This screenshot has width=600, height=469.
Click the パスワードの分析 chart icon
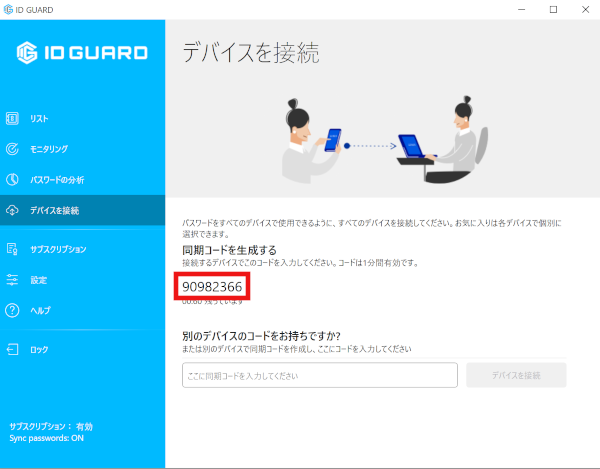pos(12,179)
